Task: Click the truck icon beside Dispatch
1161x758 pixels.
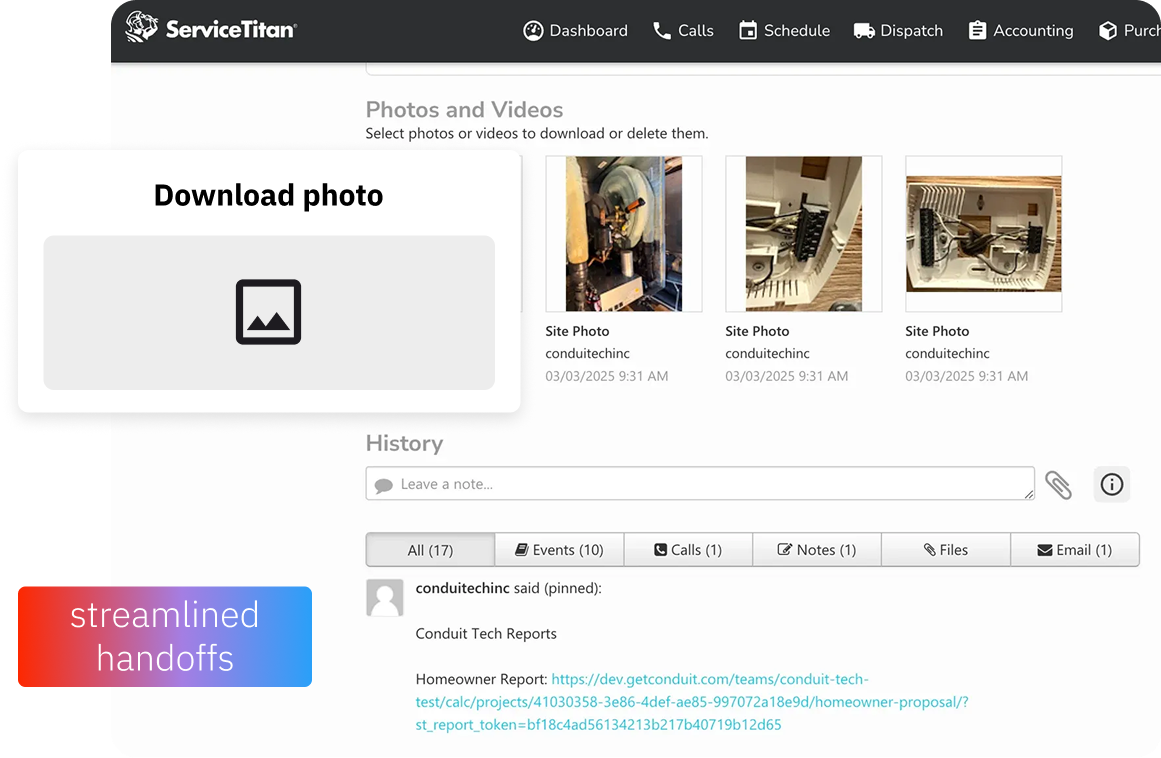Action: tap(864, 30)
